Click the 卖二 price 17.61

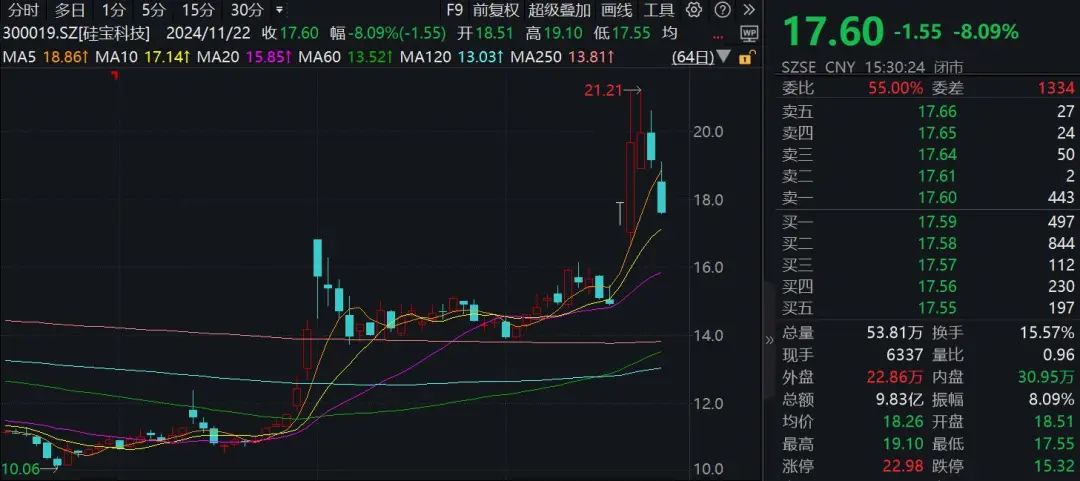939,176
